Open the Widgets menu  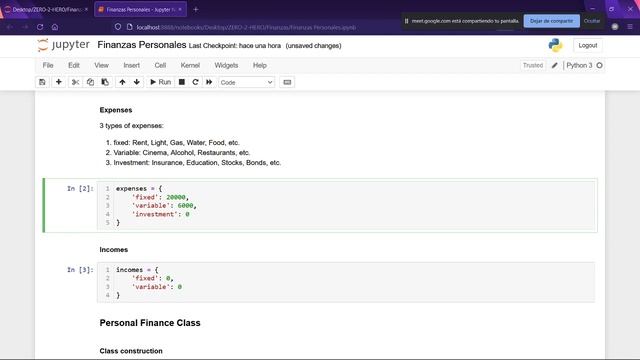[x=226, y=65]
